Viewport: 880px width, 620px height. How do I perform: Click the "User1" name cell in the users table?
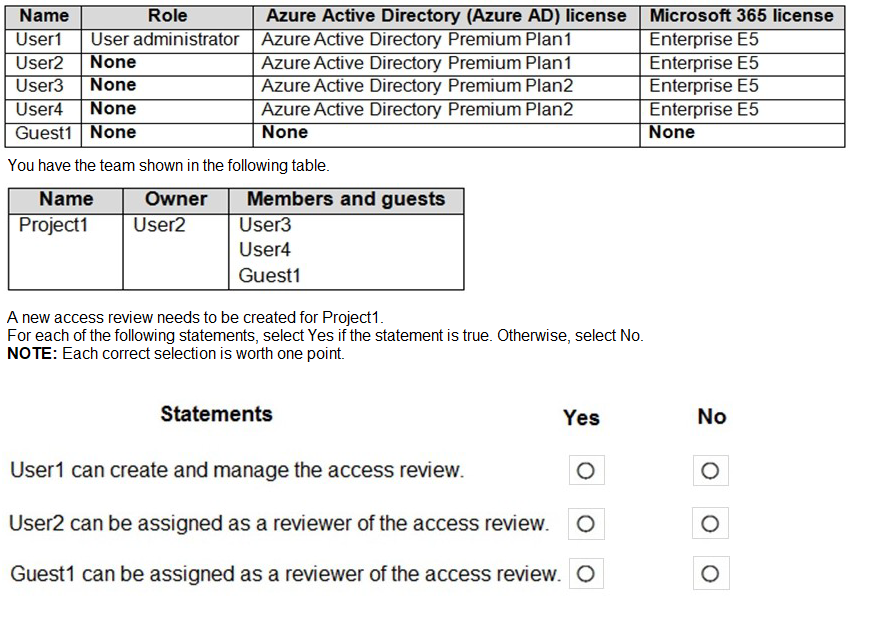(40, 40)
